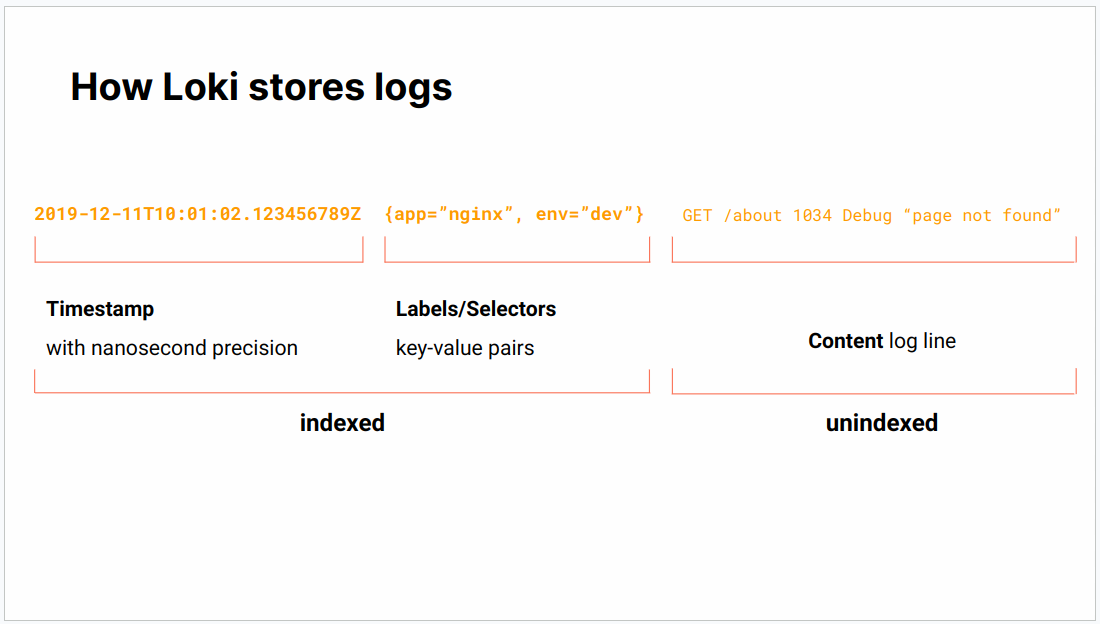Click the bracket line under the labels string
The width and height of the screenshot is (1100, 624).
click(517, 262)
